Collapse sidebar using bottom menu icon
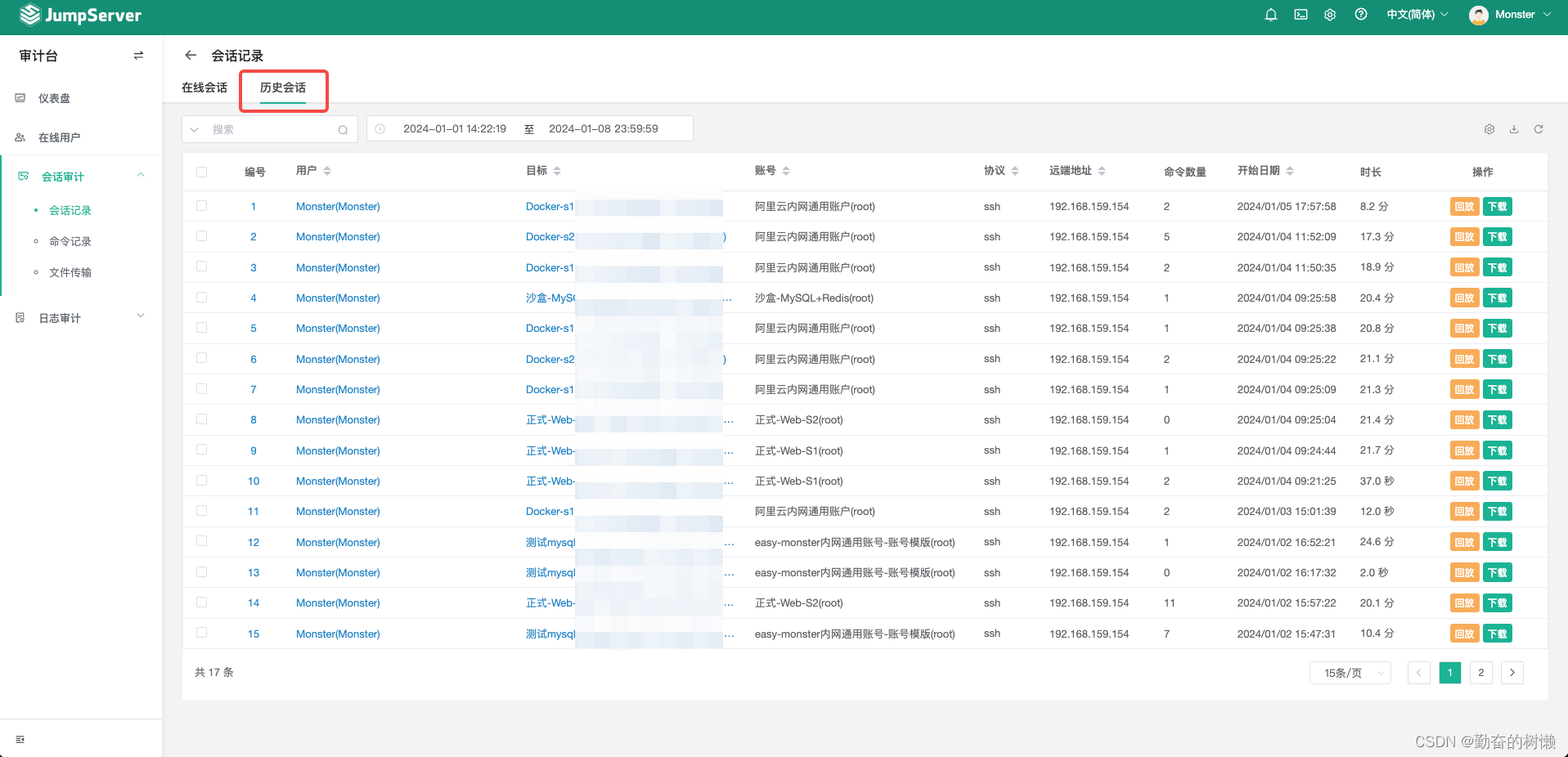The width and height of the screenshot is (1568, 757). [x=20, y=739]
